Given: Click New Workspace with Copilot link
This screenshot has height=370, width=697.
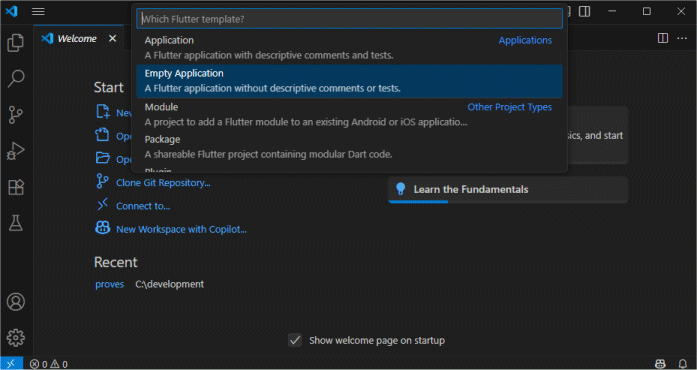Looking at the screenshot, I should (181, 229).
